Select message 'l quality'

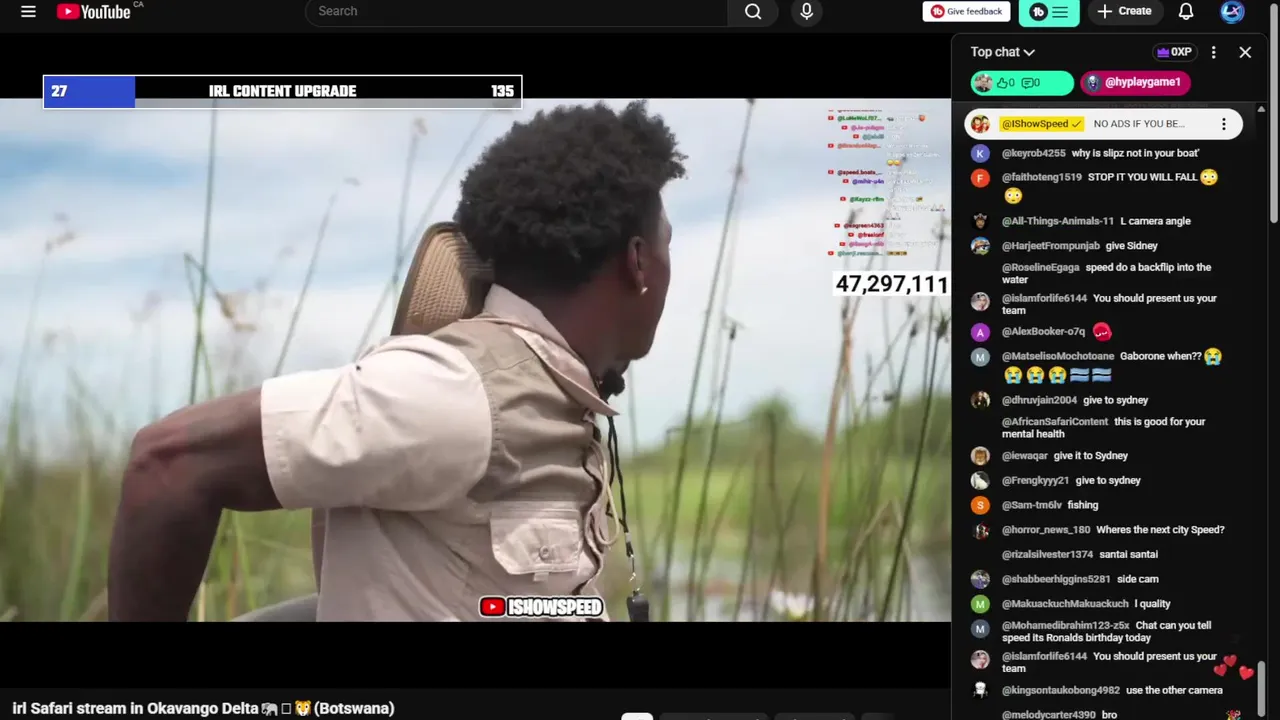tap(1152, 604)
